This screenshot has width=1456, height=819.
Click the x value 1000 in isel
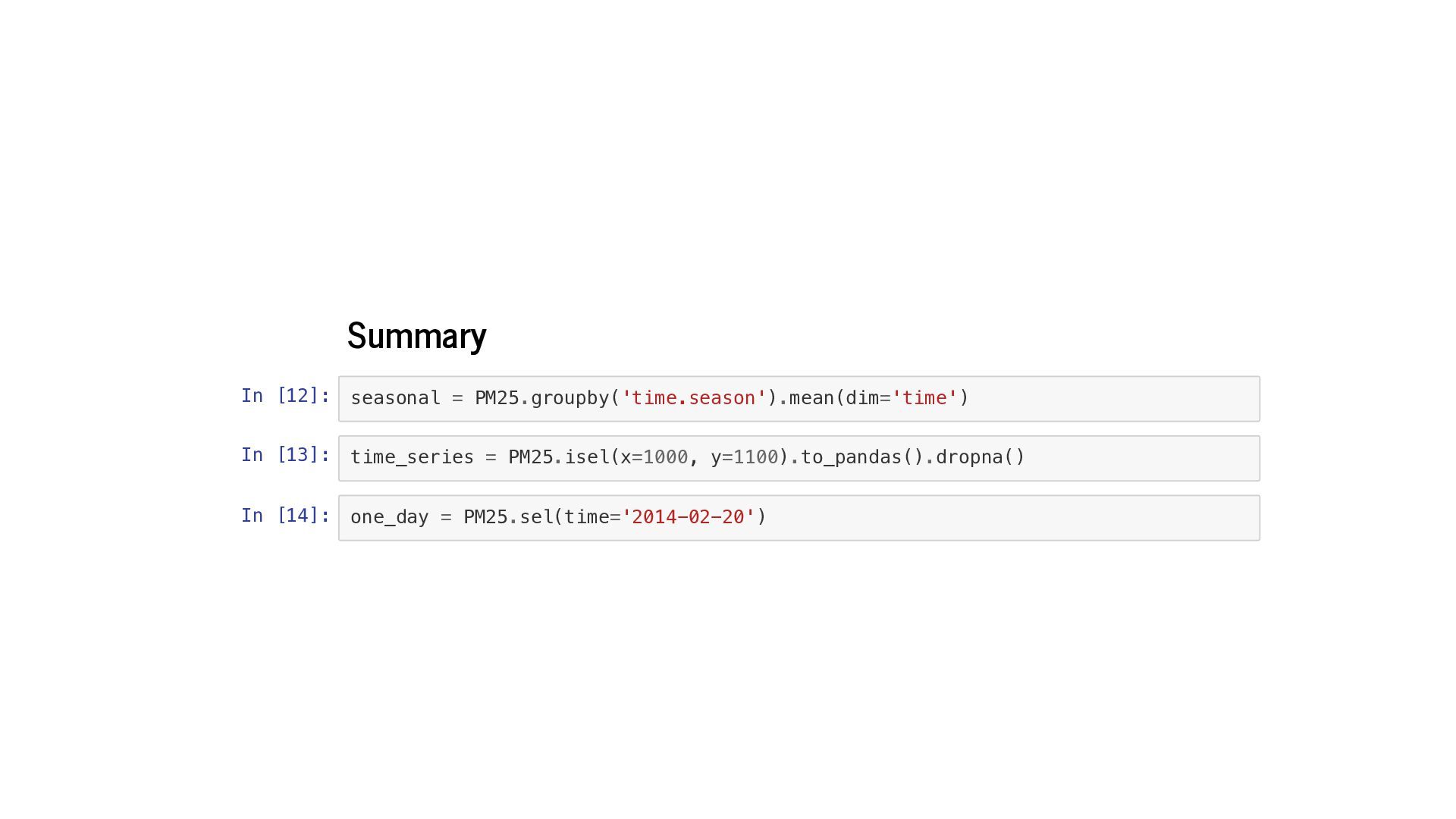(x=665, y=457)
